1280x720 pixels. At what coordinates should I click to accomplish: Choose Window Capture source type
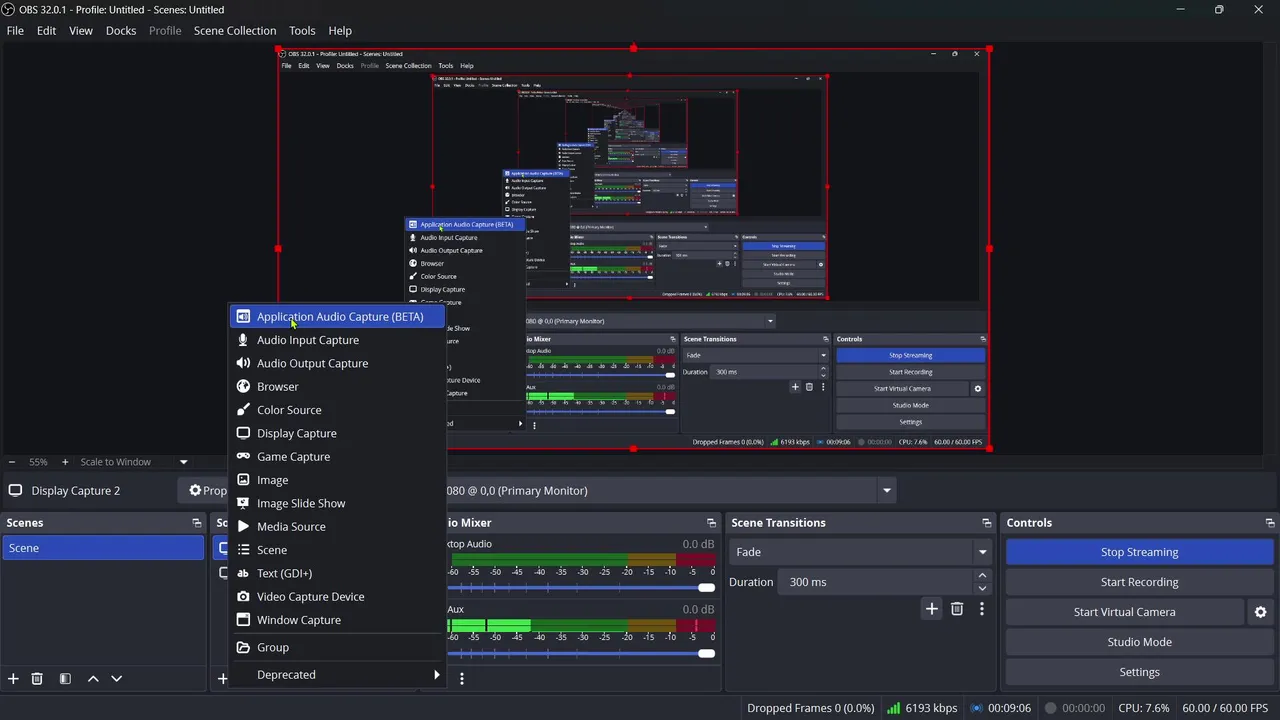coord(338,620)
